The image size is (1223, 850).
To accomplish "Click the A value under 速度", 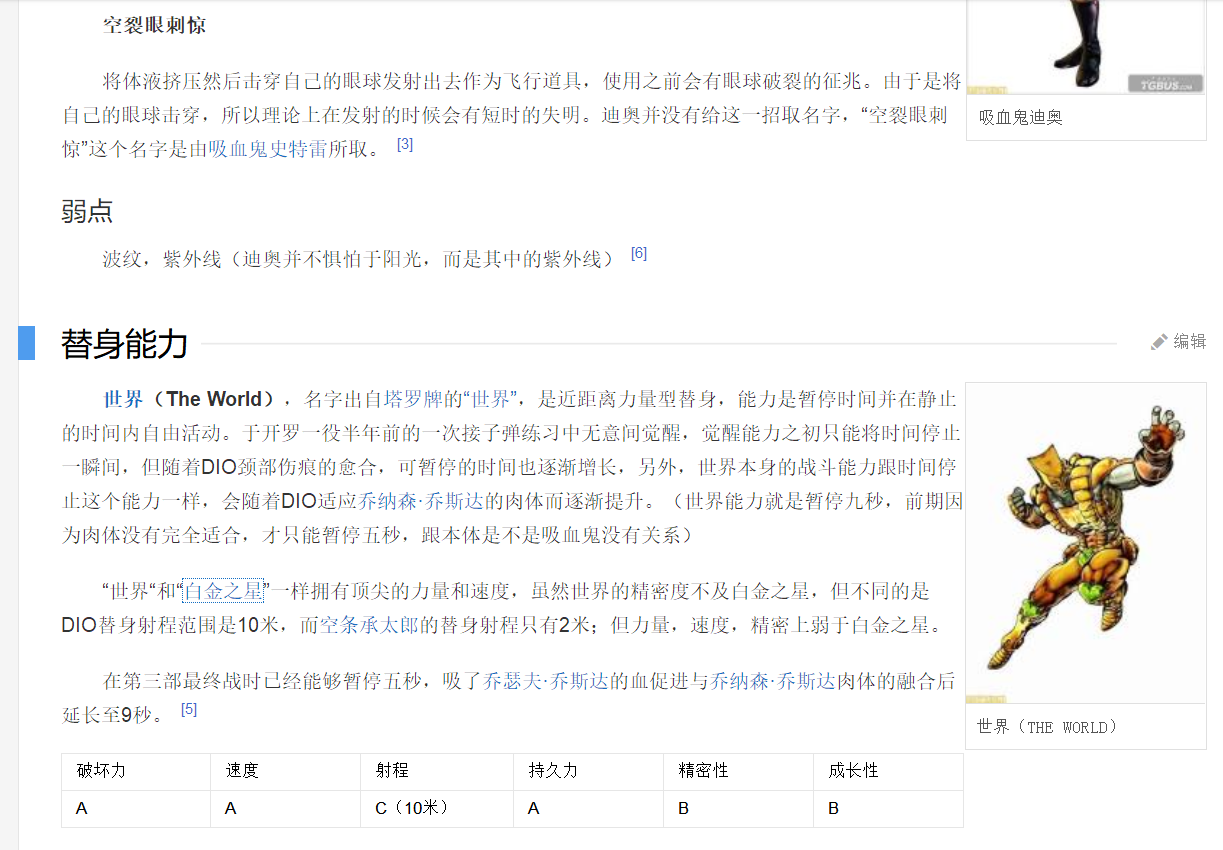I will (x=285, y=809).
